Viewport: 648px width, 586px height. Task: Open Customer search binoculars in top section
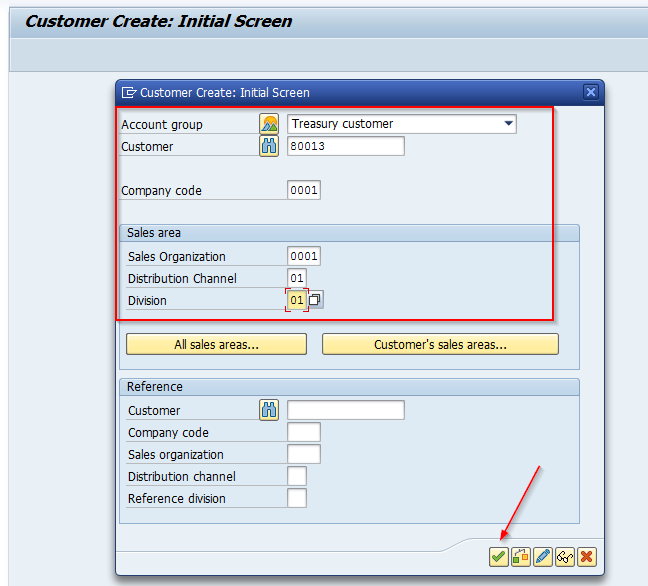click(269, 146)
